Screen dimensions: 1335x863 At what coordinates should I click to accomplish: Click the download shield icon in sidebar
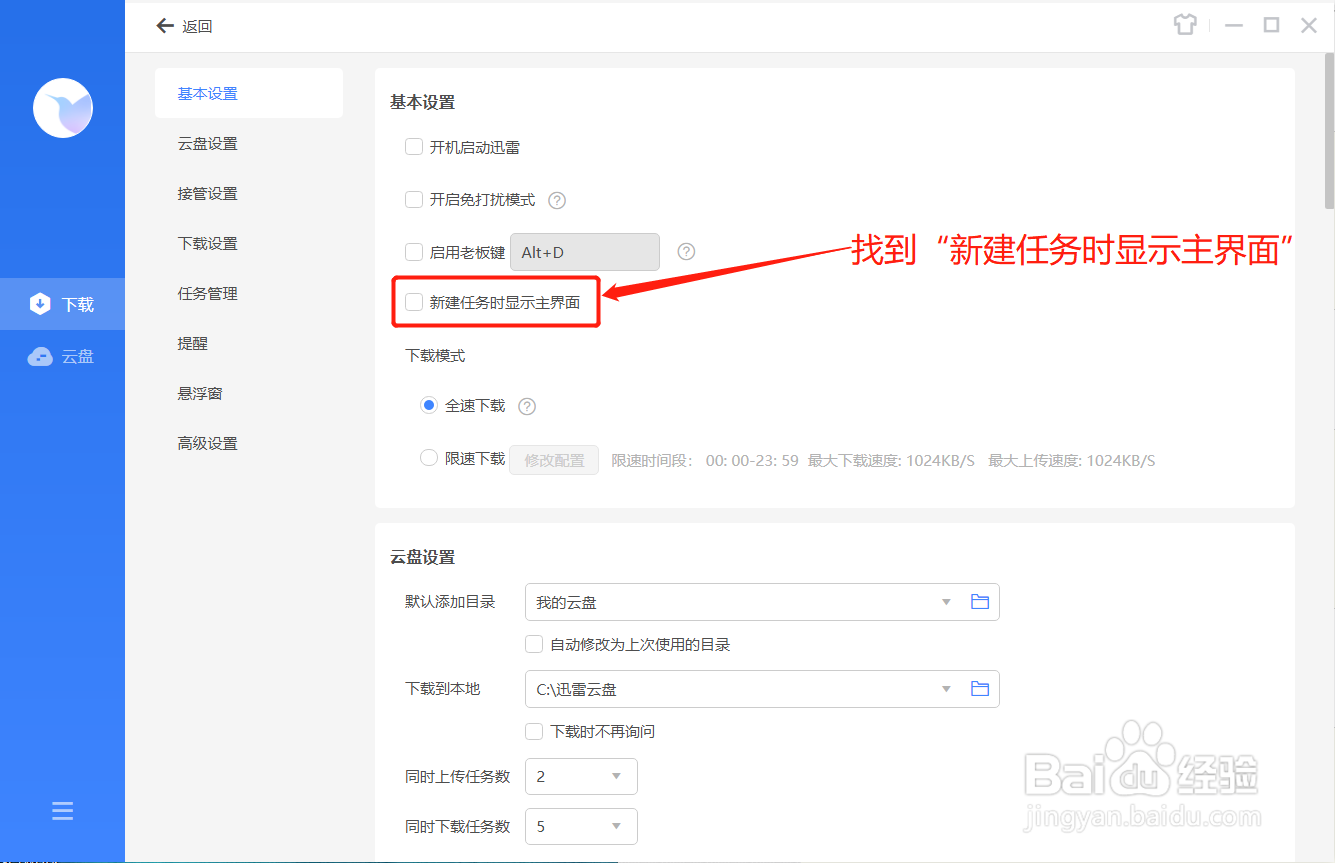(x=40, y=304)
